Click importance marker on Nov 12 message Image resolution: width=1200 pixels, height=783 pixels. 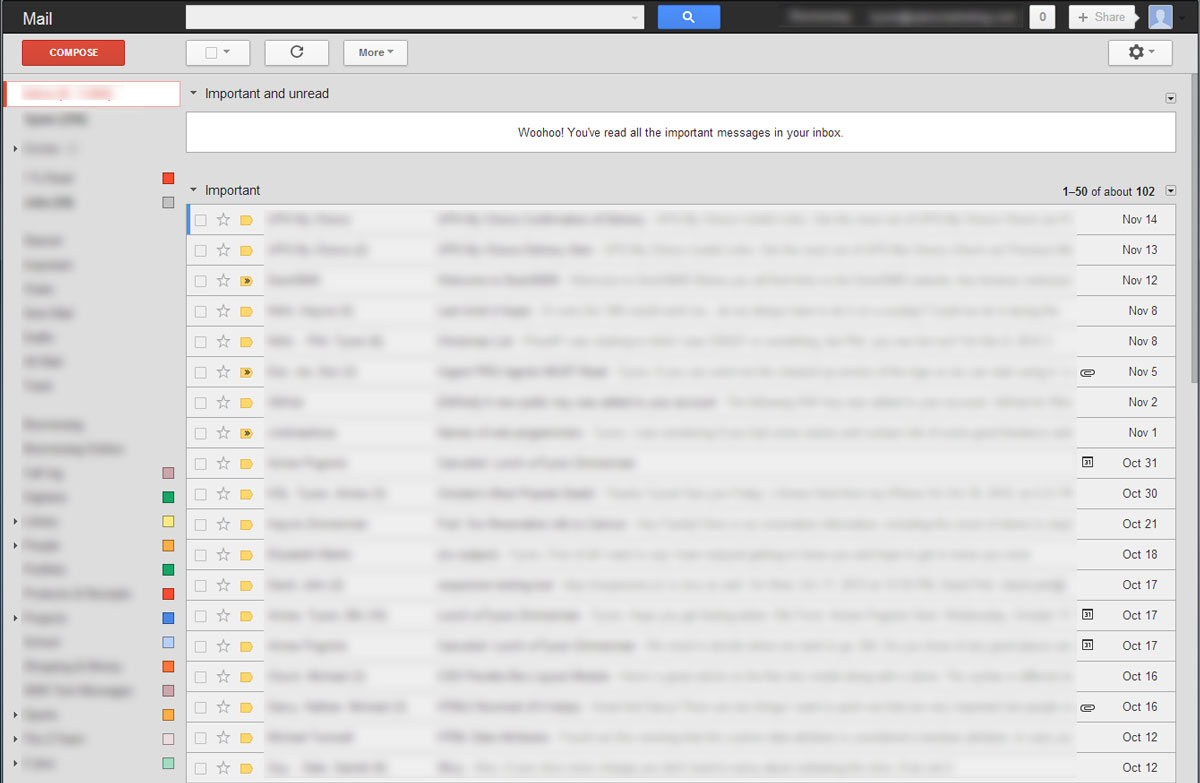click(246, 281)
